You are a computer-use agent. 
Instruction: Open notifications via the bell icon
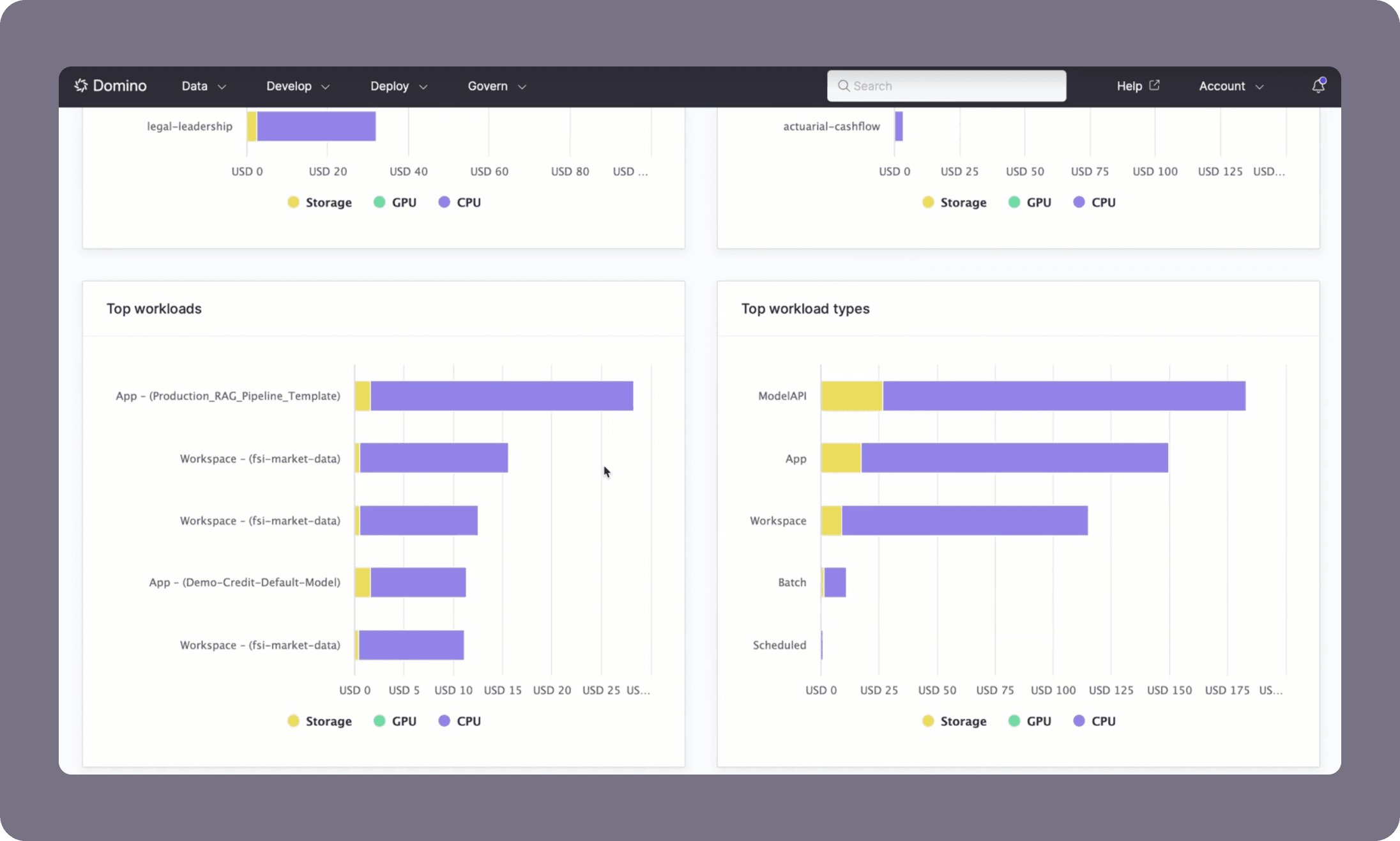pyautogui.click(x=1318, y=84)
